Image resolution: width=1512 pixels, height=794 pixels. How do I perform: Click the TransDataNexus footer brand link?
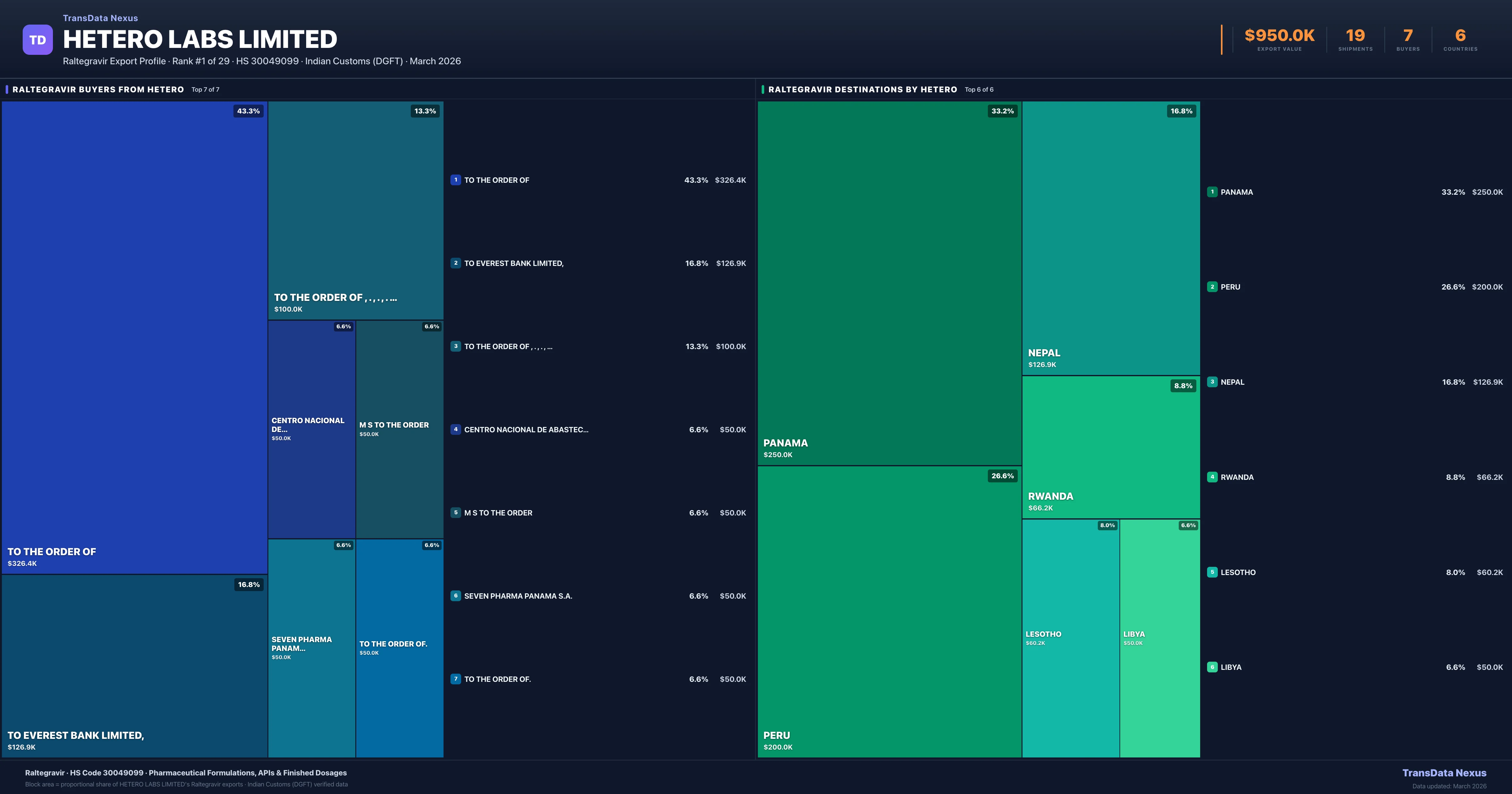(x=1444, y=773)
